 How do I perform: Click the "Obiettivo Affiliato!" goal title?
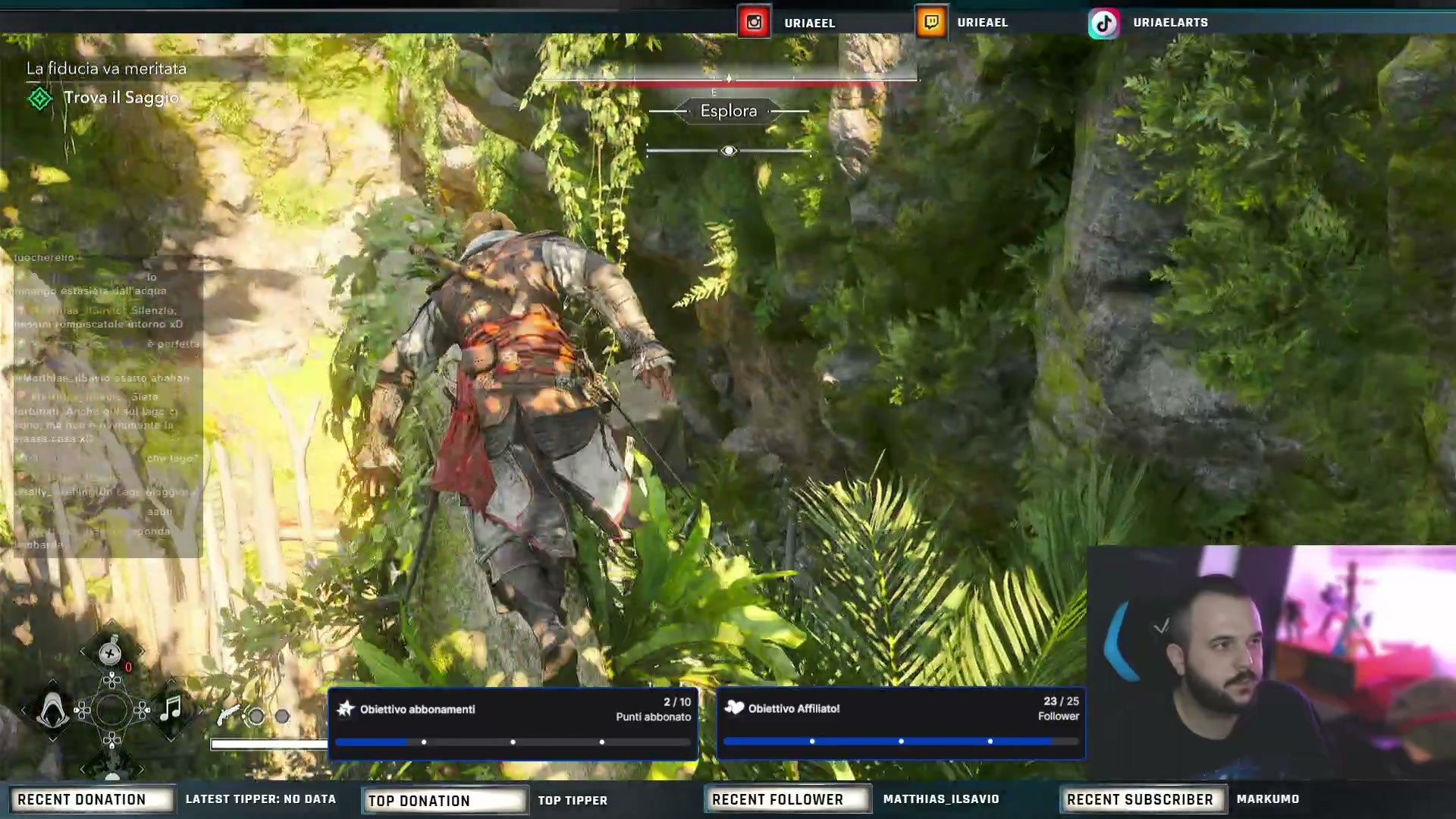[x=794, y=709]
